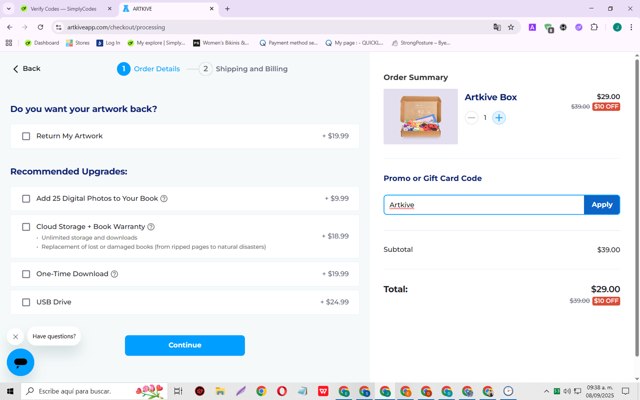Open the tab search dropdown arrow

[x=9, y=9]
